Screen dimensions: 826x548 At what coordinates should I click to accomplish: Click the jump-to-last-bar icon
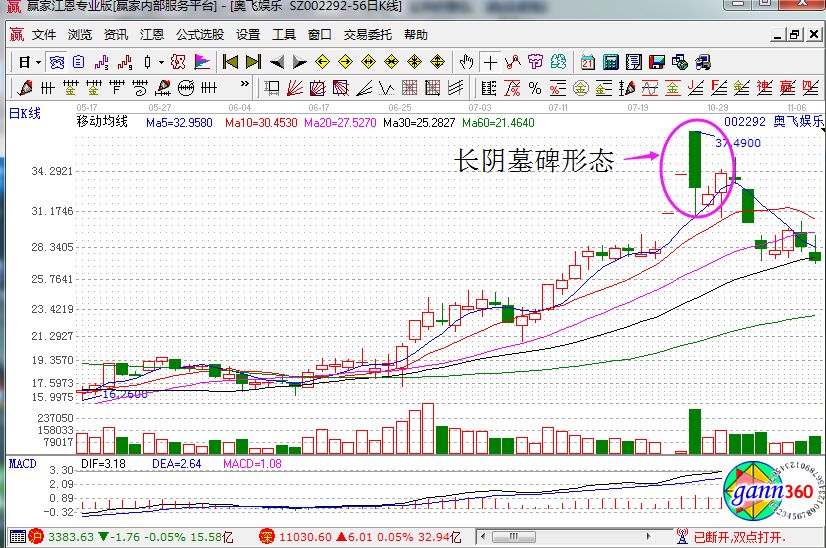[x=253, y=62]
